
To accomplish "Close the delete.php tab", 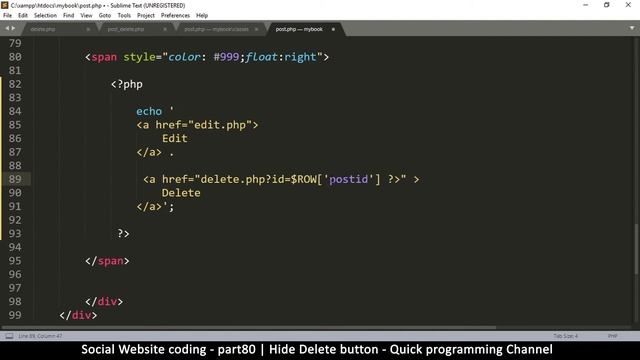I will 88,29.
